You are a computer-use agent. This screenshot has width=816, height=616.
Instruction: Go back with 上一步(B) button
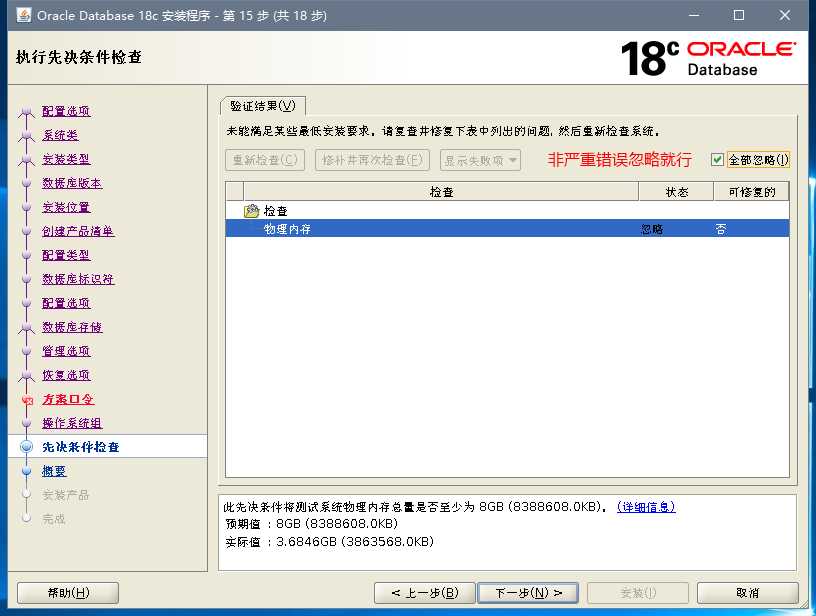click(x=425, y=593)
